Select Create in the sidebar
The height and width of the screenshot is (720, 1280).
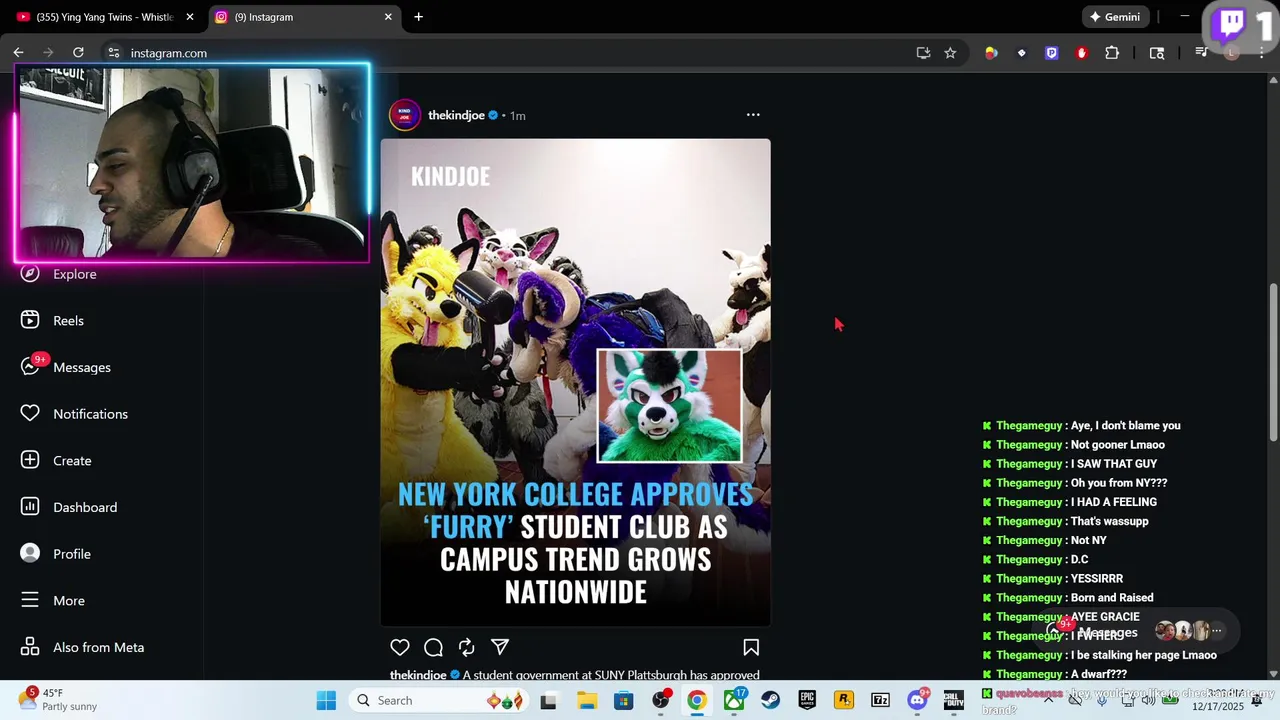(72, 461)
